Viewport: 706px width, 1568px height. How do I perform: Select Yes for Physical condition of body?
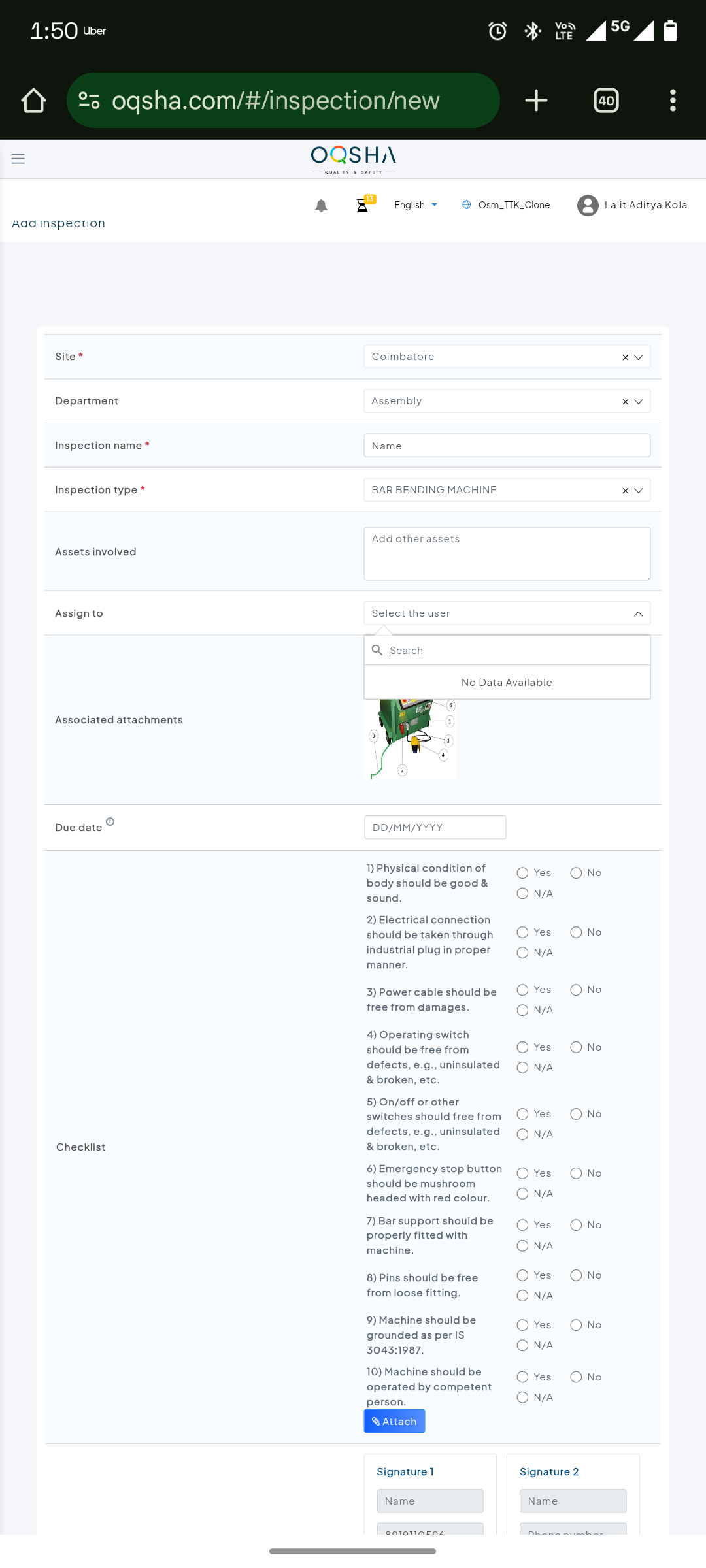tap(522, 873)
